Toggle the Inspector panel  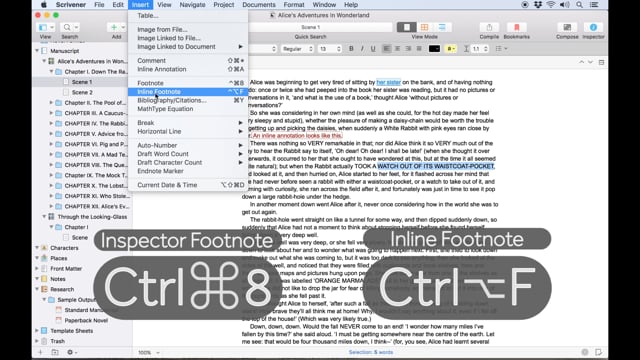pyautogui.click(x=593, y=27)
